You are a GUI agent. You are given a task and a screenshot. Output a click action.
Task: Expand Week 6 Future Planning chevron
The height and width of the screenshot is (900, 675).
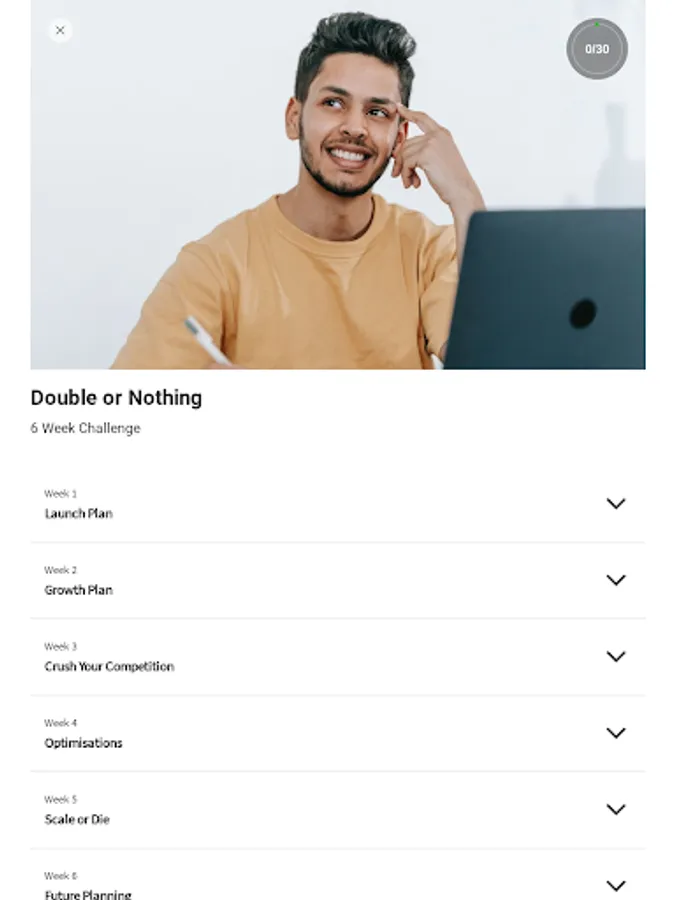point(616,886)
